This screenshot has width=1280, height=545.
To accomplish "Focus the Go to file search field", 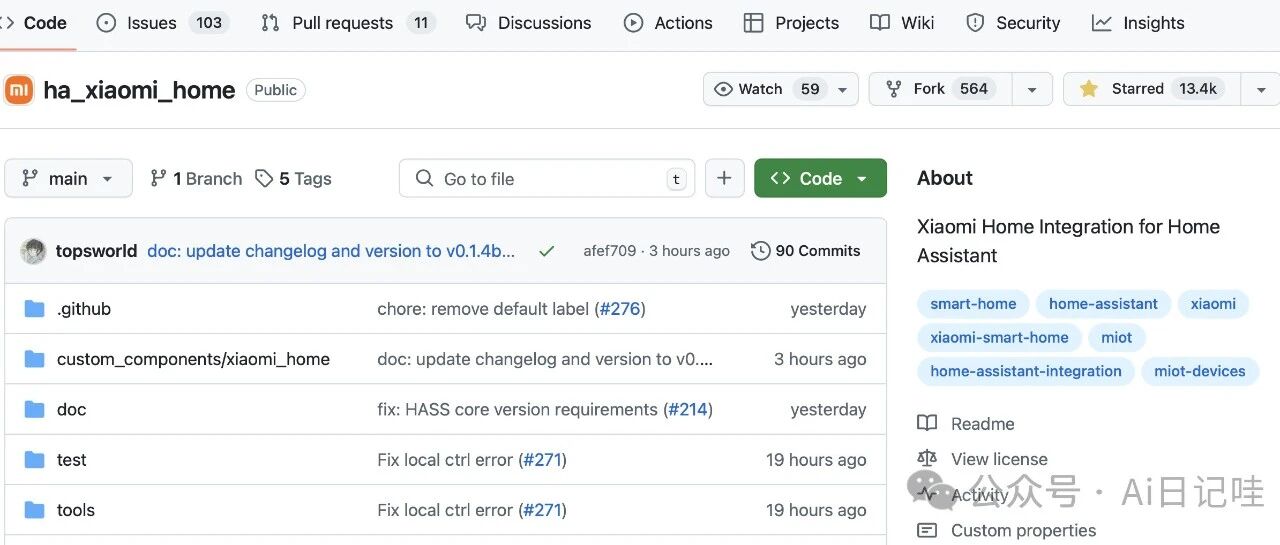I will coord(547,178).
